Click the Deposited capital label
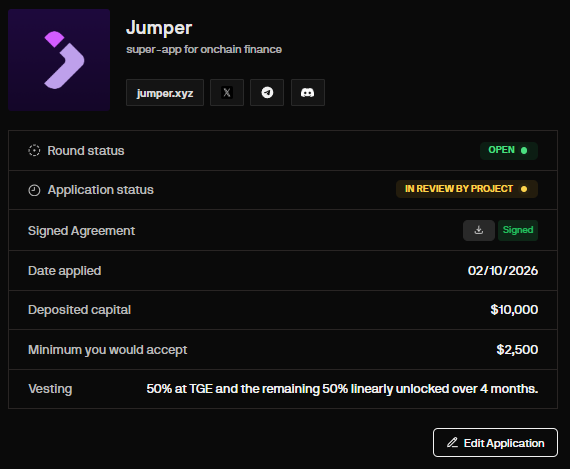The image size is (570, 469). pos(80,310)
